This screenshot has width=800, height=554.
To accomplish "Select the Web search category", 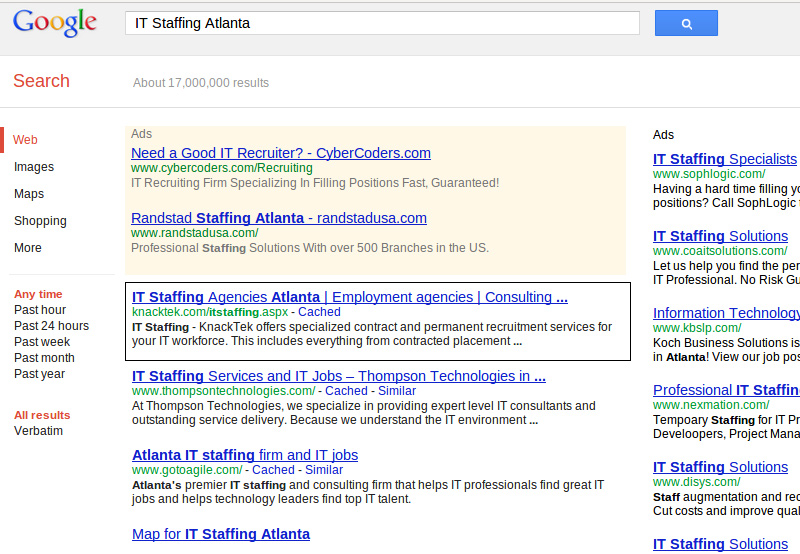I will tap(25, 140).
